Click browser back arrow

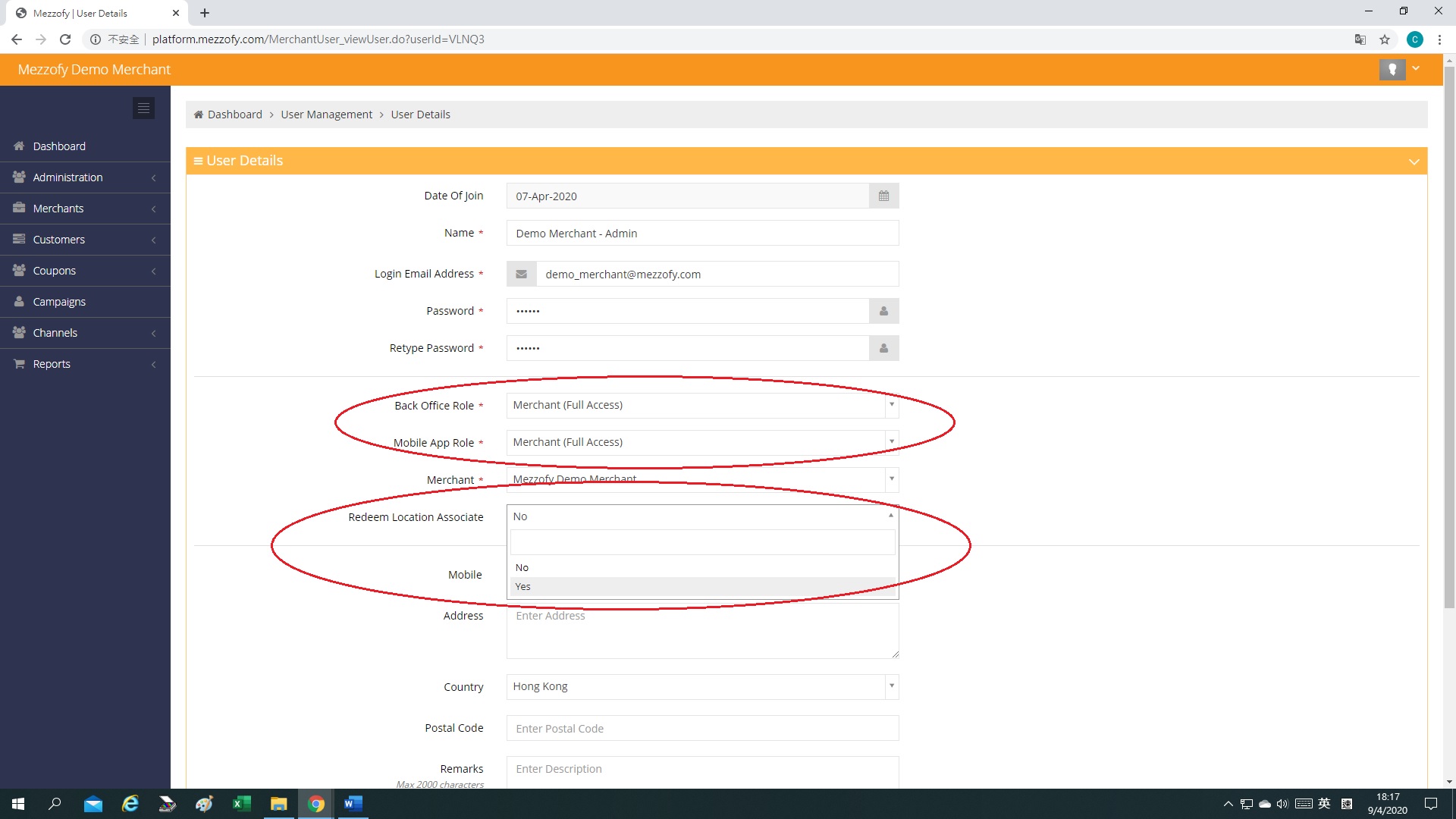pos(17,39)
